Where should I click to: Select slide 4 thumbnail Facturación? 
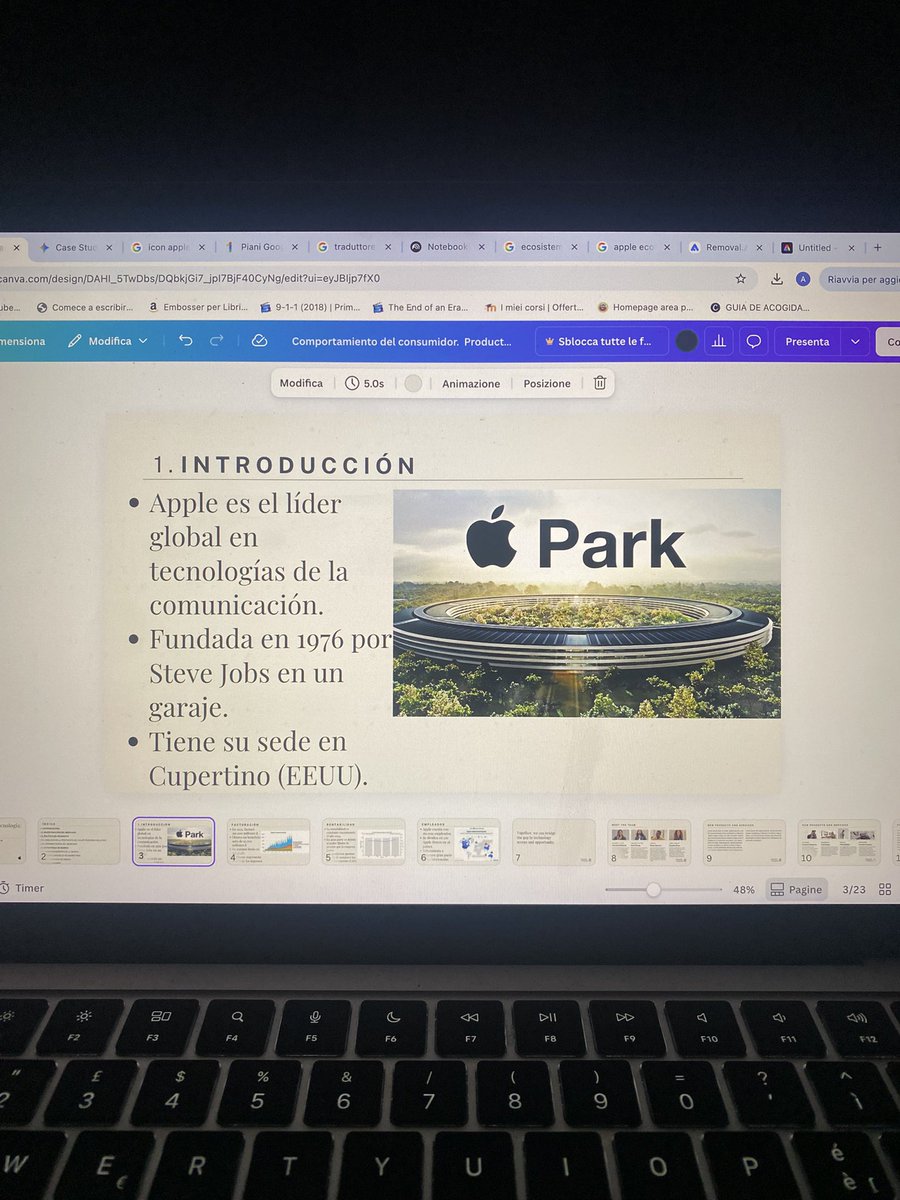[268, 842]
